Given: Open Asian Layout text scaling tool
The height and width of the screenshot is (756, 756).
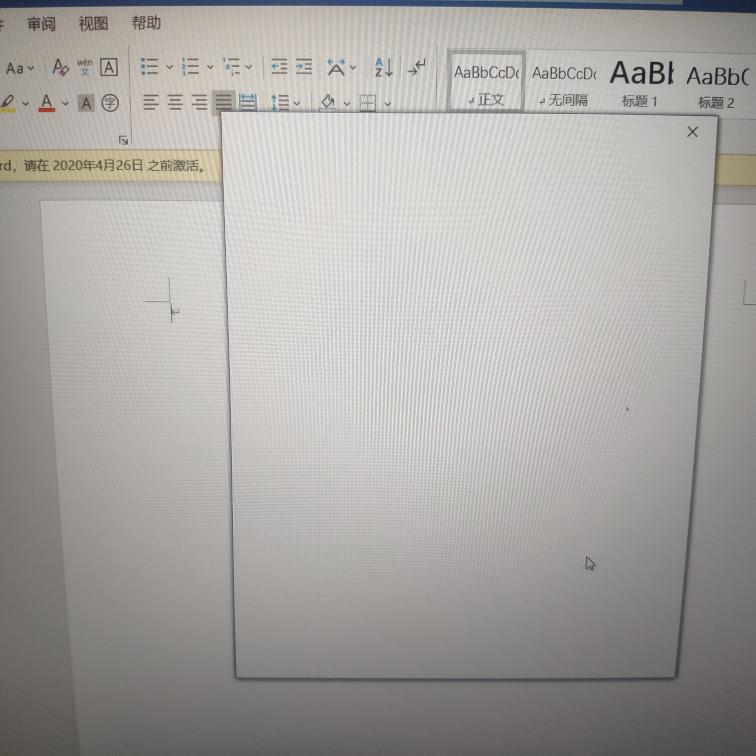Looking at the screenshot, I should pyautogui.click(x=336, y=68).
